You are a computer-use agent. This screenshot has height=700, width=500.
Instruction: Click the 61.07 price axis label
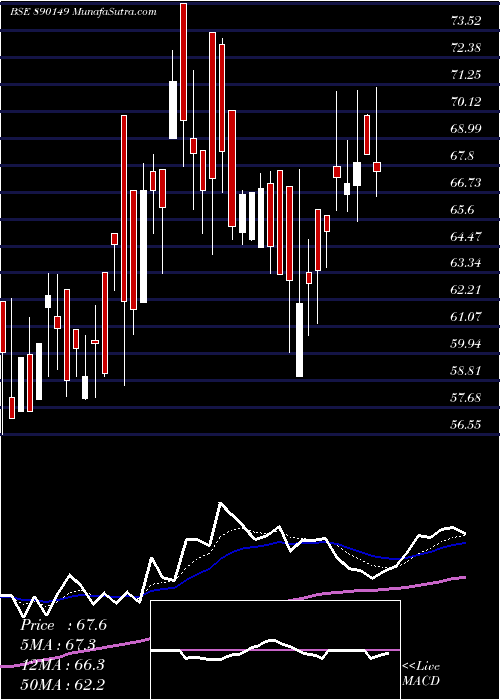[466, 317]
